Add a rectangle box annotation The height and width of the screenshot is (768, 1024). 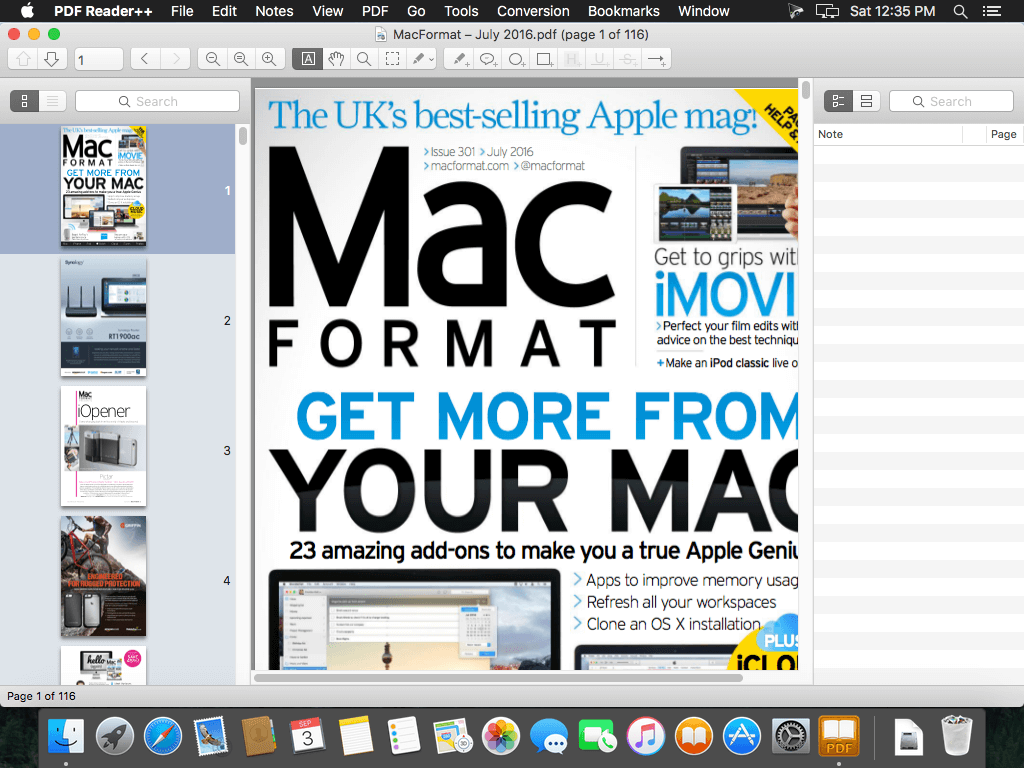point(544,59)
